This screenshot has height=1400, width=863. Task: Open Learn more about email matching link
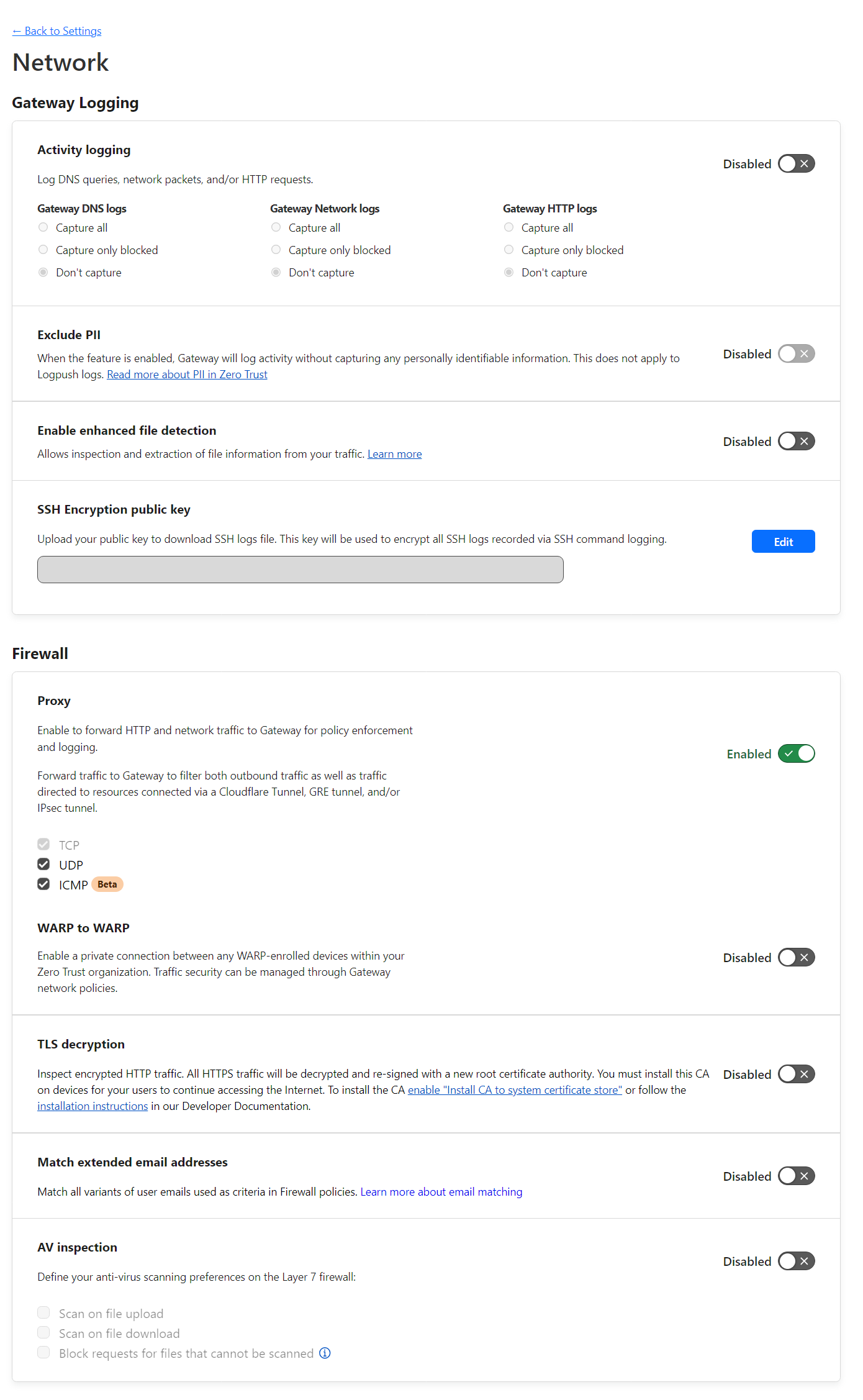click(x=441, y=1192)
